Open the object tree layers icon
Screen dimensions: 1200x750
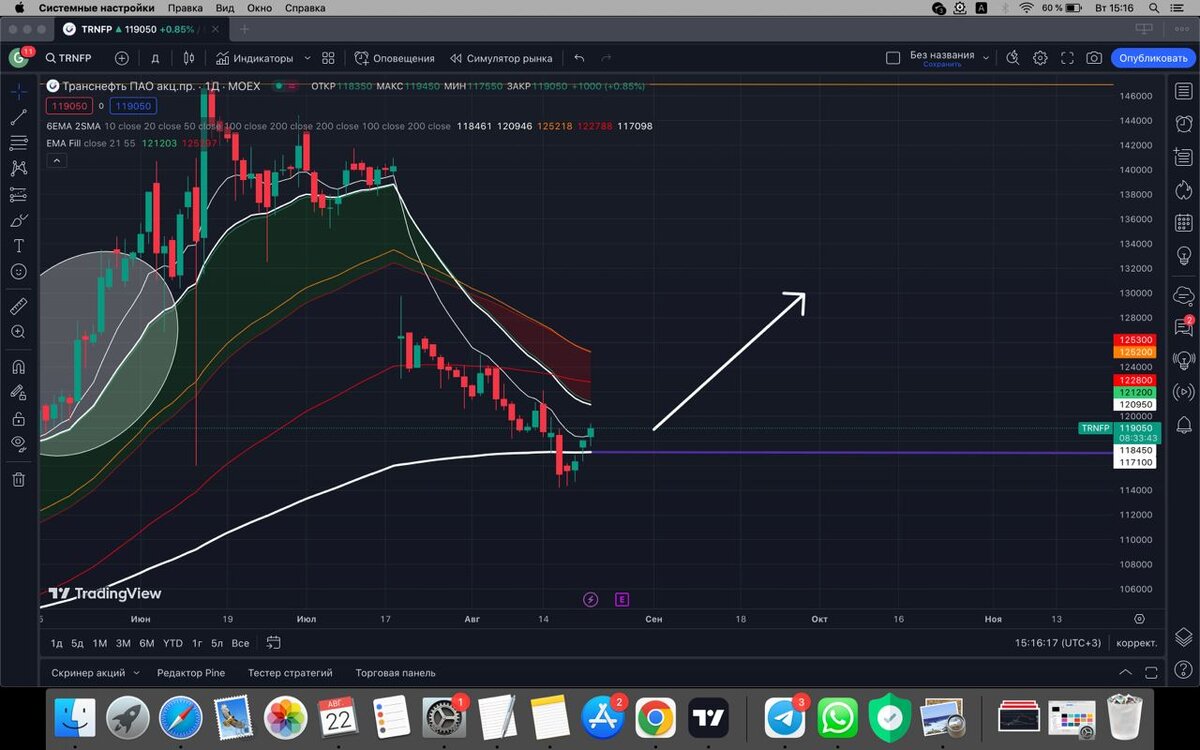pos(1184,636)
